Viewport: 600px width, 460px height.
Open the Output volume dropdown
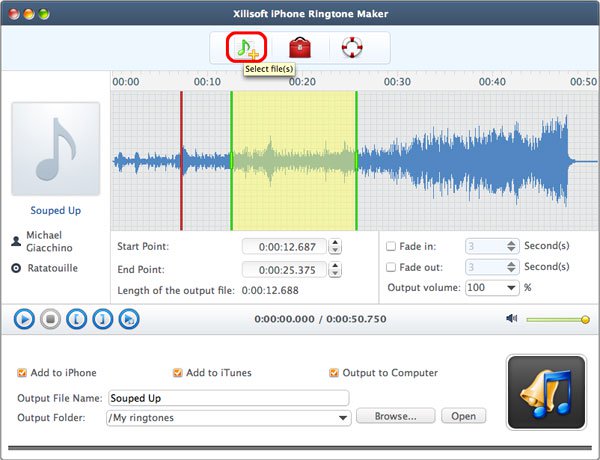click(512, 288)
